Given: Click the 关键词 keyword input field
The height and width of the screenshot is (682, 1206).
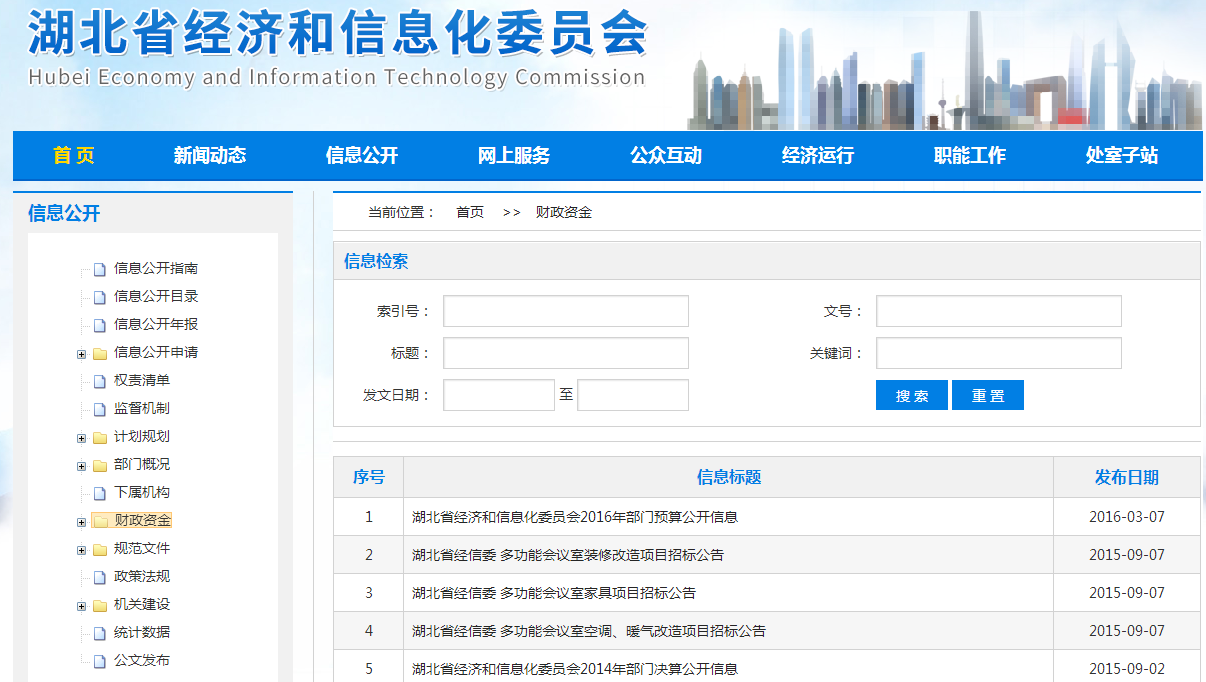Looking at the screenshot, I should point(998,353).
